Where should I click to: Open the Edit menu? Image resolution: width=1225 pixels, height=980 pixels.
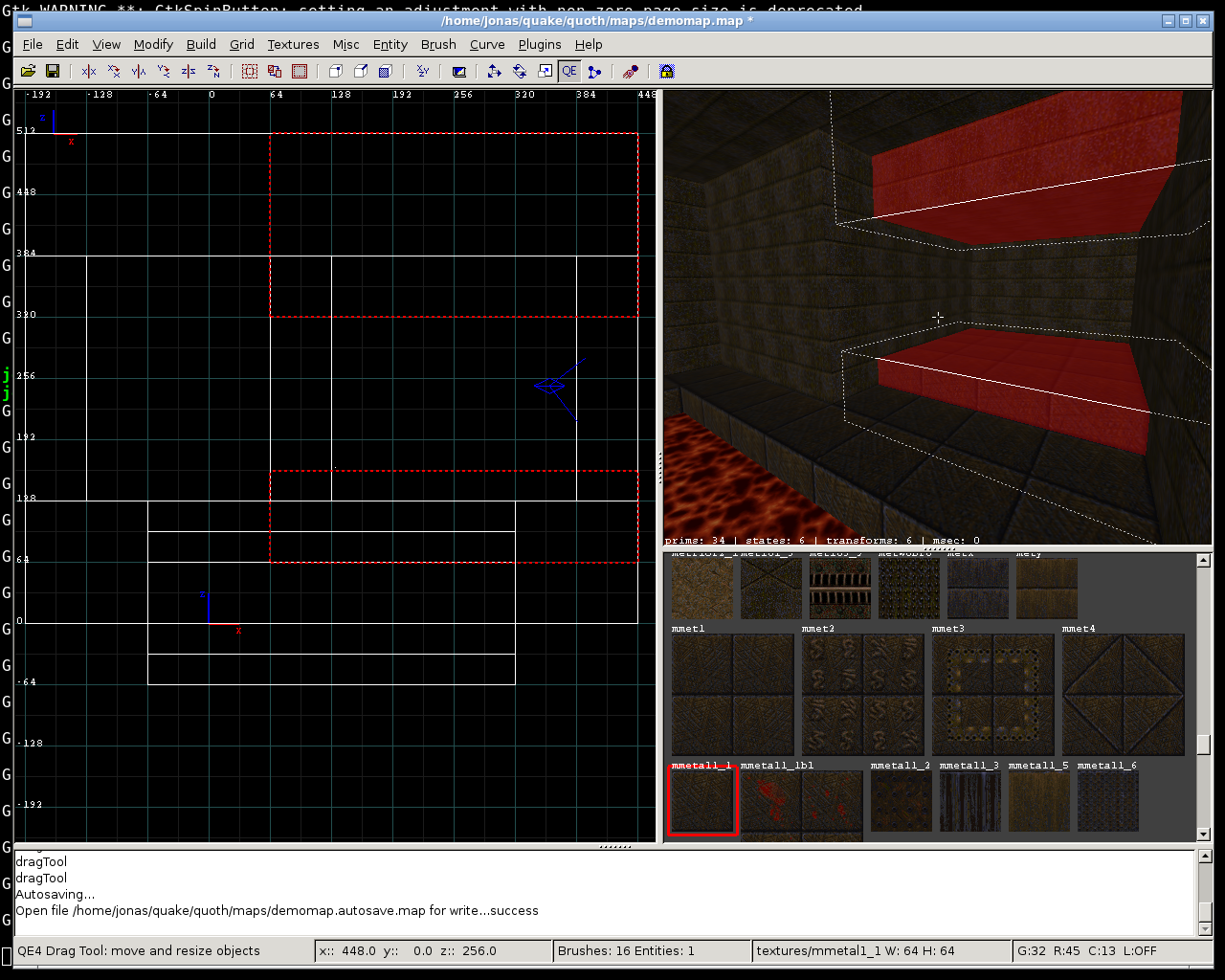pyautogui.click(x=67, y=44)
